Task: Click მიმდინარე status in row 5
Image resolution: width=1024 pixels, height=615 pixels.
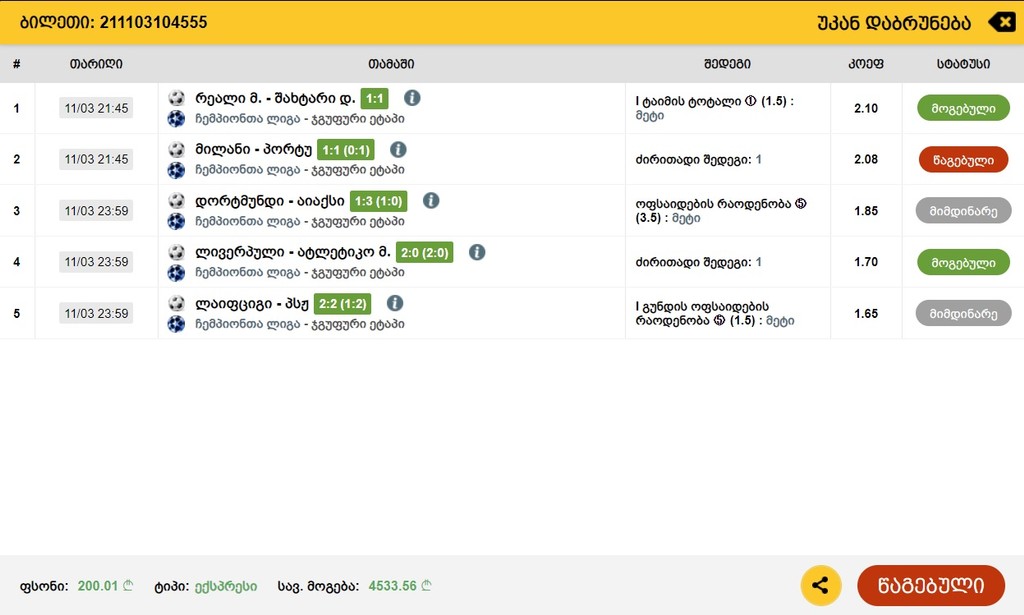Action: click(x=963, y=313)
